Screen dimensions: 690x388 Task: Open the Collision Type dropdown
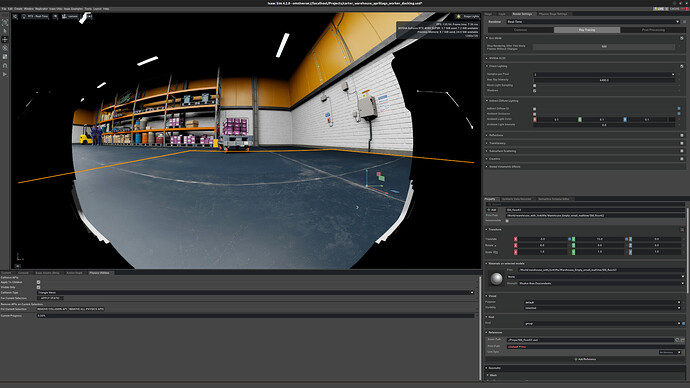click(255, 293)
